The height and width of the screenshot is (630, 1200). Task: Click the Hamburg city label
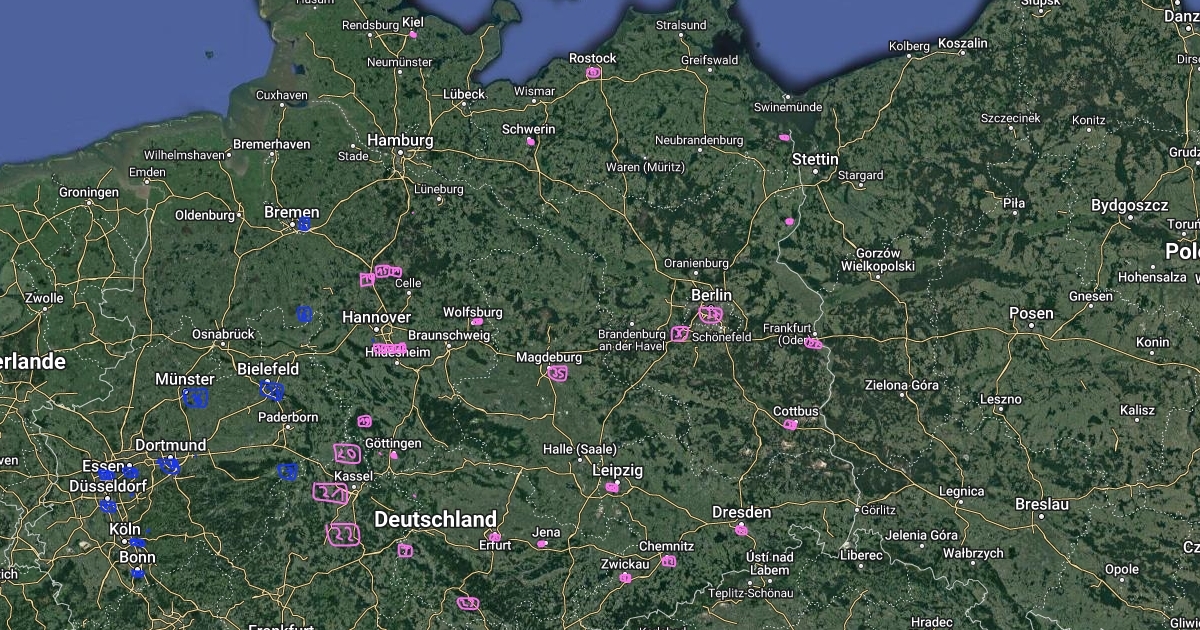pos(400,141)
